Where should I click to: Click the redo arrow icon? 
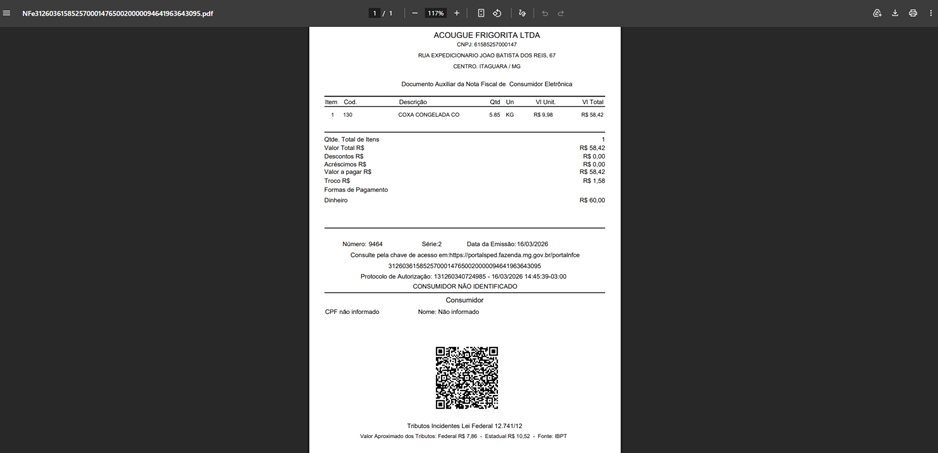pos(561,13)
